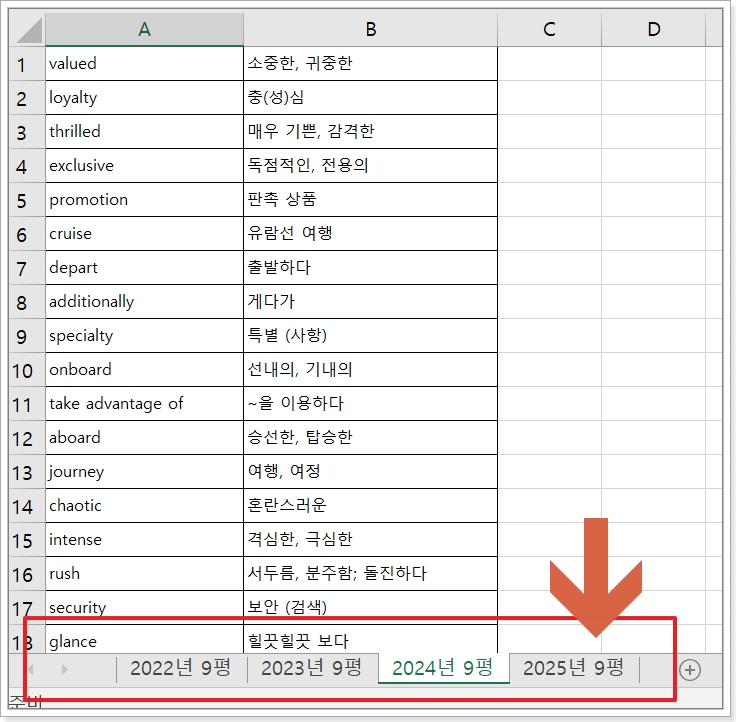Click cell containing 'rush'
736x722 pixels.
pos(144,574)
